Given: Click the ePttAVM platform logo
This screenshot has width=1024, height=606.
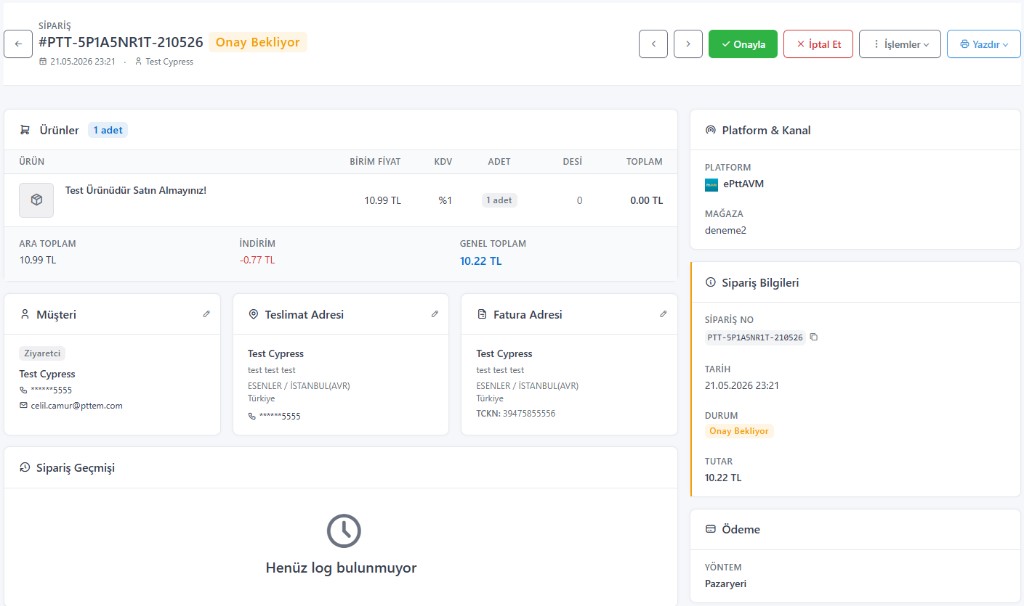Looking at the screenshot, I should pyautogui.click(x=711, y=185).
